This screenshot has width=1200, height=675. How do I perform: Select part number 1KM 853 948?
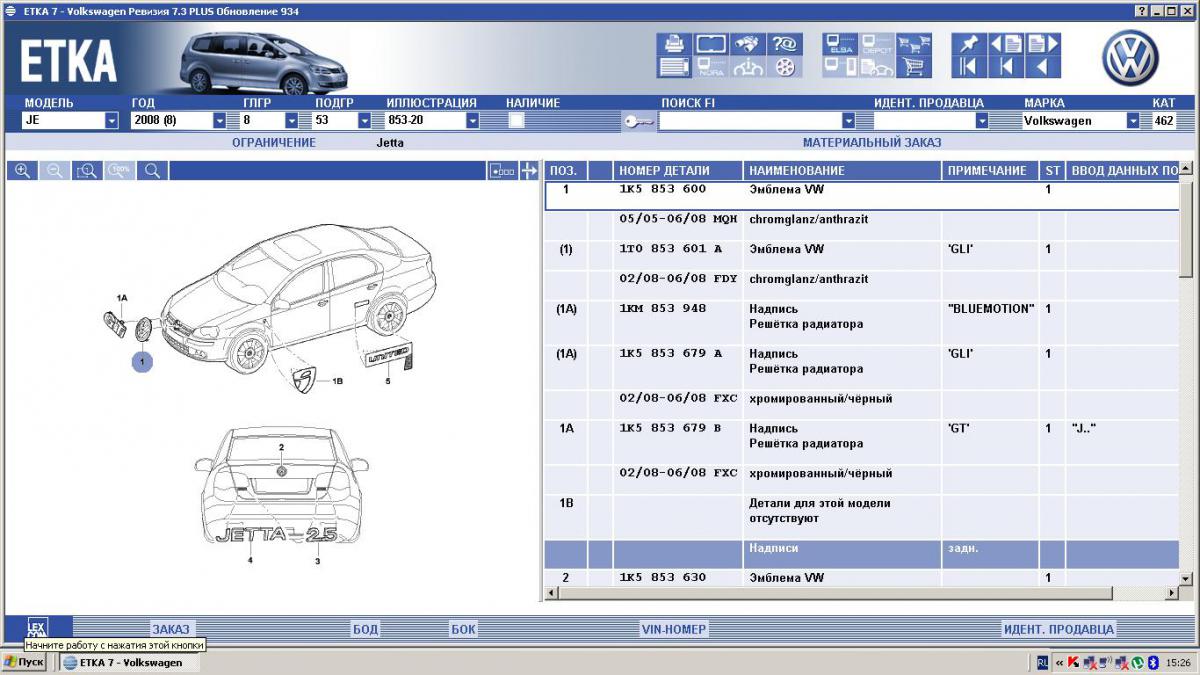[662, 309]
